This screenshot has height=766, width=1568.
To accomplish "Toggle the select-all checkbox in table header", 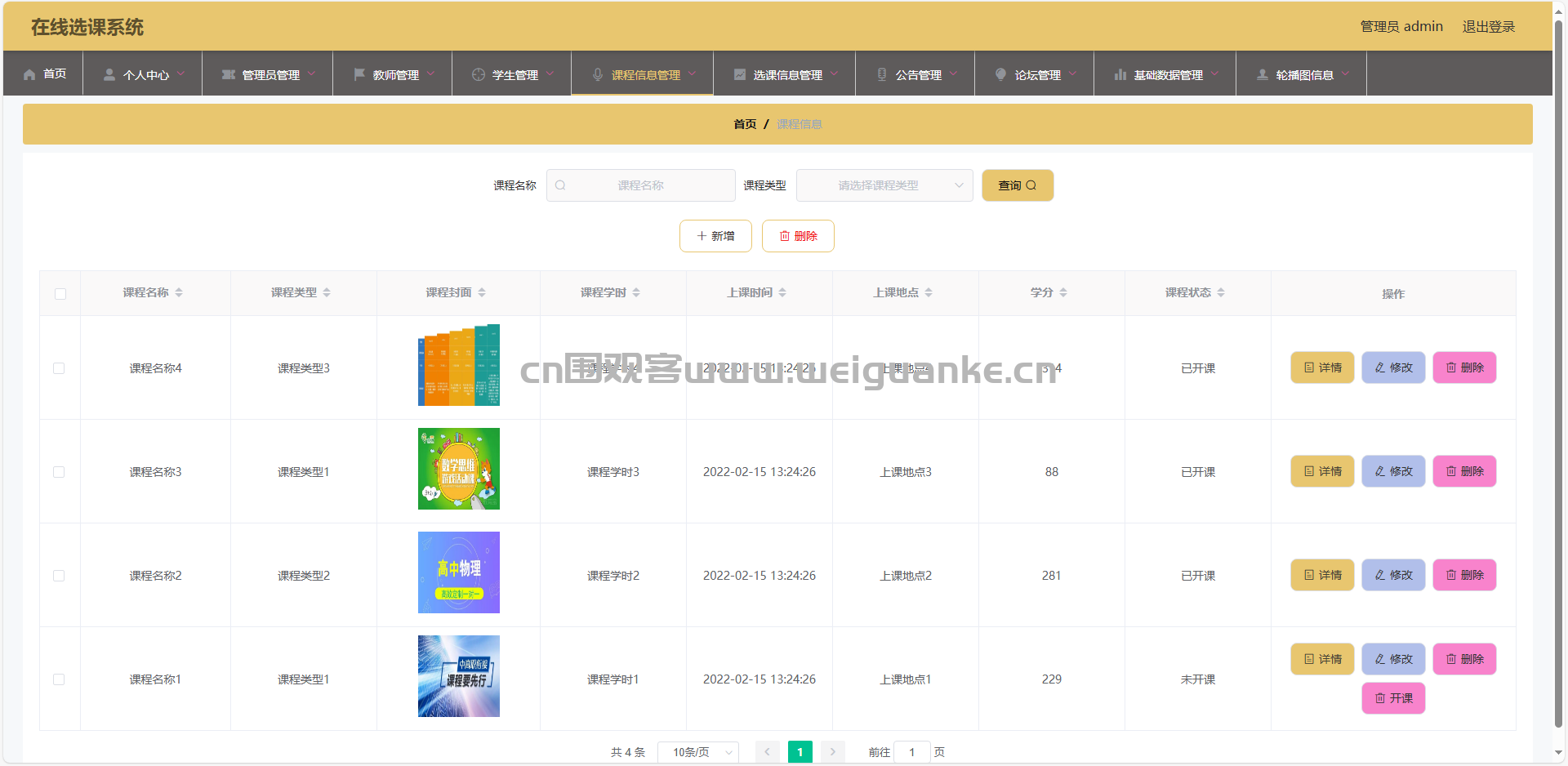I will [60, 294].
